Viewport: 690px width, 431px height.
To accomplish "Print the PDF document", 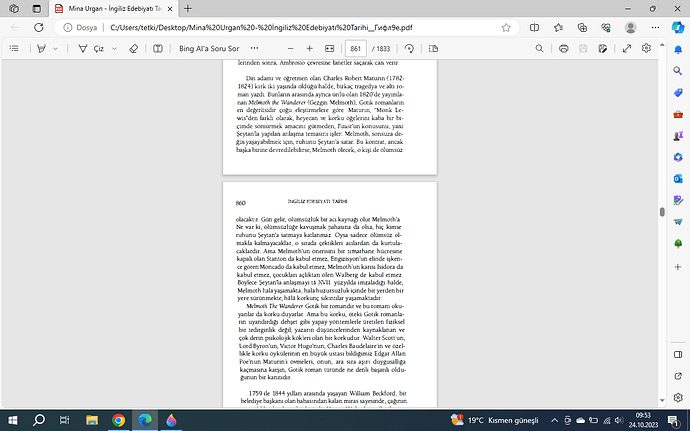I will pyautogui.click(x=564, y=48).
